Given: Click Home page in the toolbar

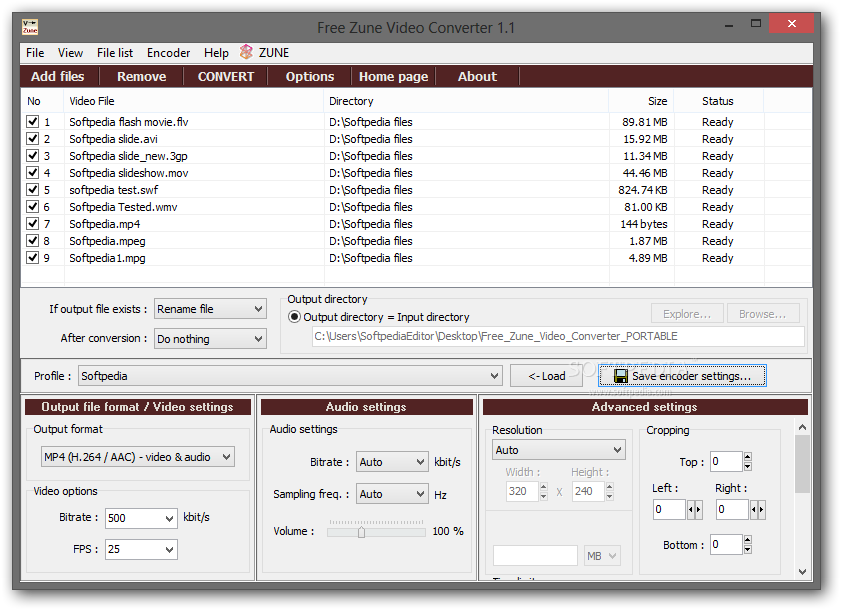Looking at the screenshot, I should coord(394,76).
